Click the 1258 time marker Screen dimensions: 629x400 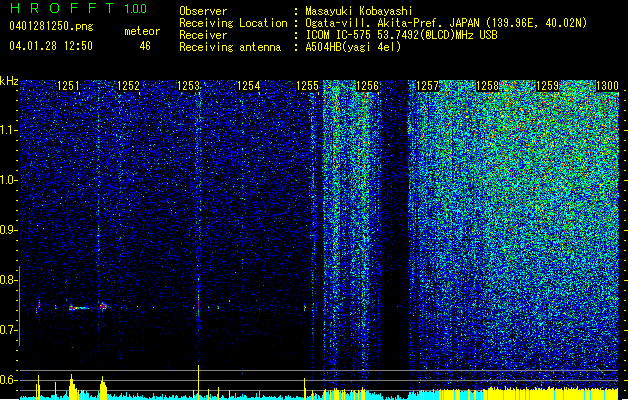(x=487, y=86)
